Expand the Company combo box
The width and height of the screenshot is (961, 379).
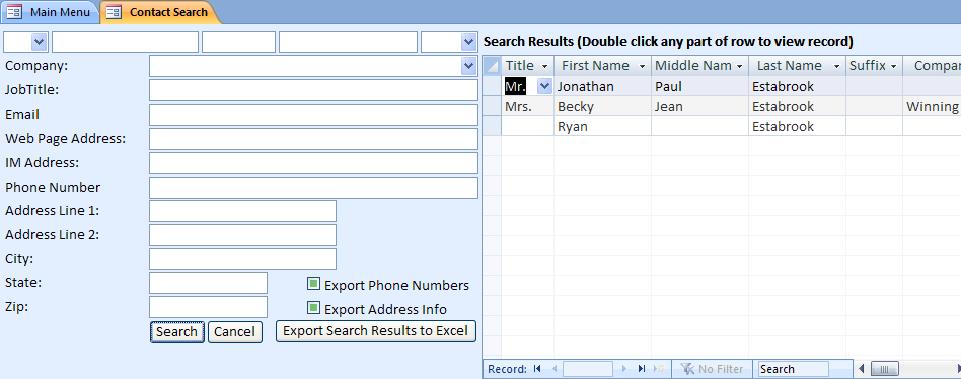tap(468, 66)
